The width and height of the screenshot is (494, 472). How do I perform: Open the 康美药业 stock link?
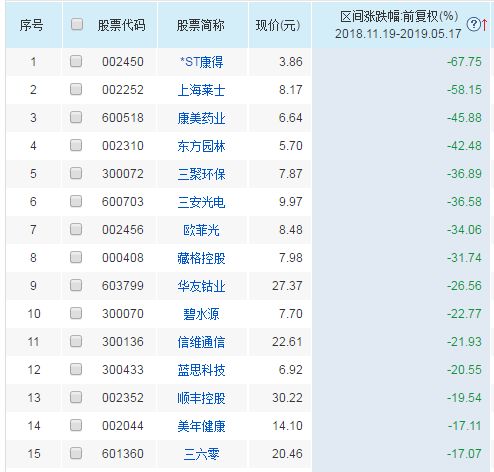tap(201, 118)
